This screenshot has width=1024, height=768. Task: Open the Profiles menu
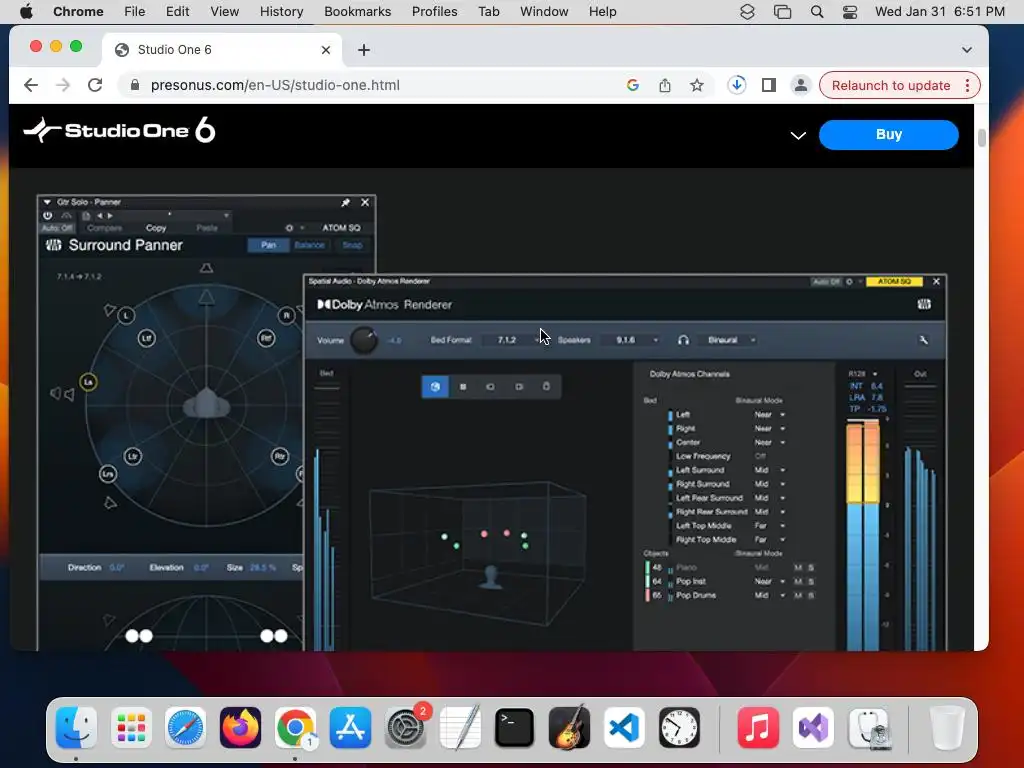[434, 12]
